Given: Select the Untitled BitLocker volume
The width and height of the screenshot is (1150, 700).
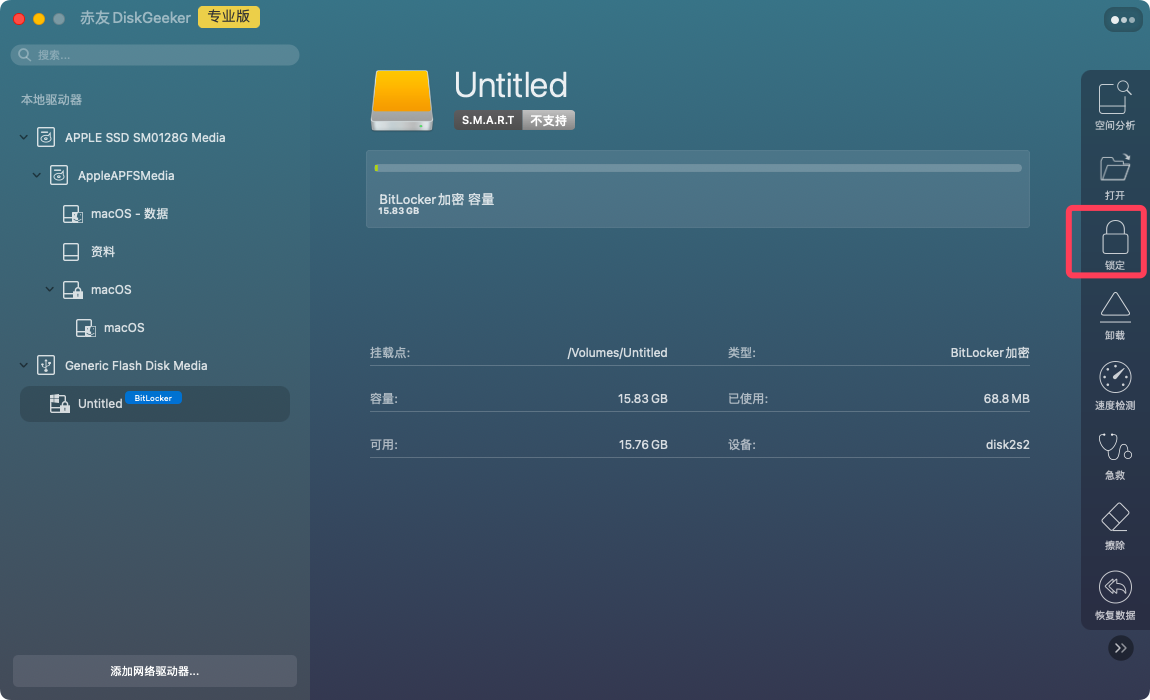Looking at the screenshot, I should (155, 404).
